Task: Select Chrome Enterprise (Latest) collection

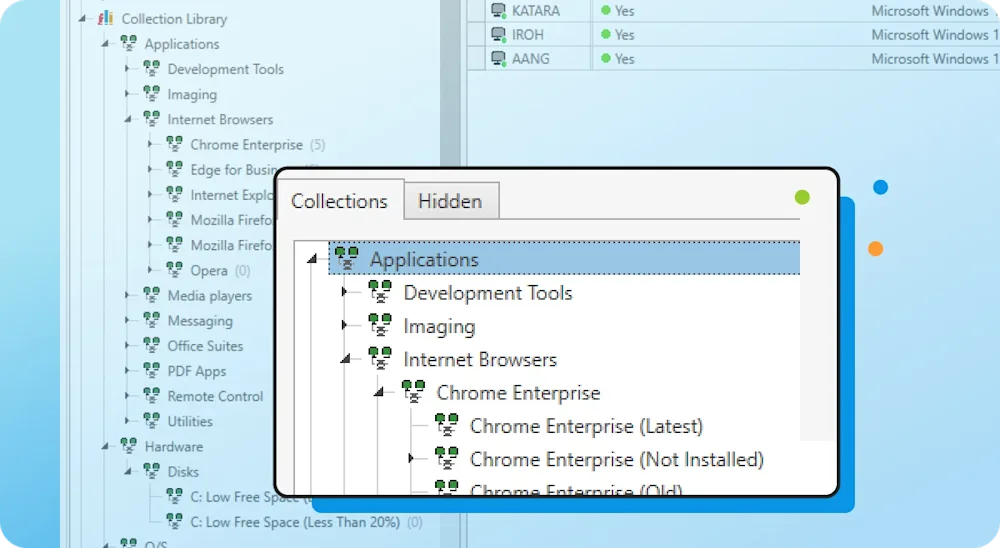Action: coord(586,426)
